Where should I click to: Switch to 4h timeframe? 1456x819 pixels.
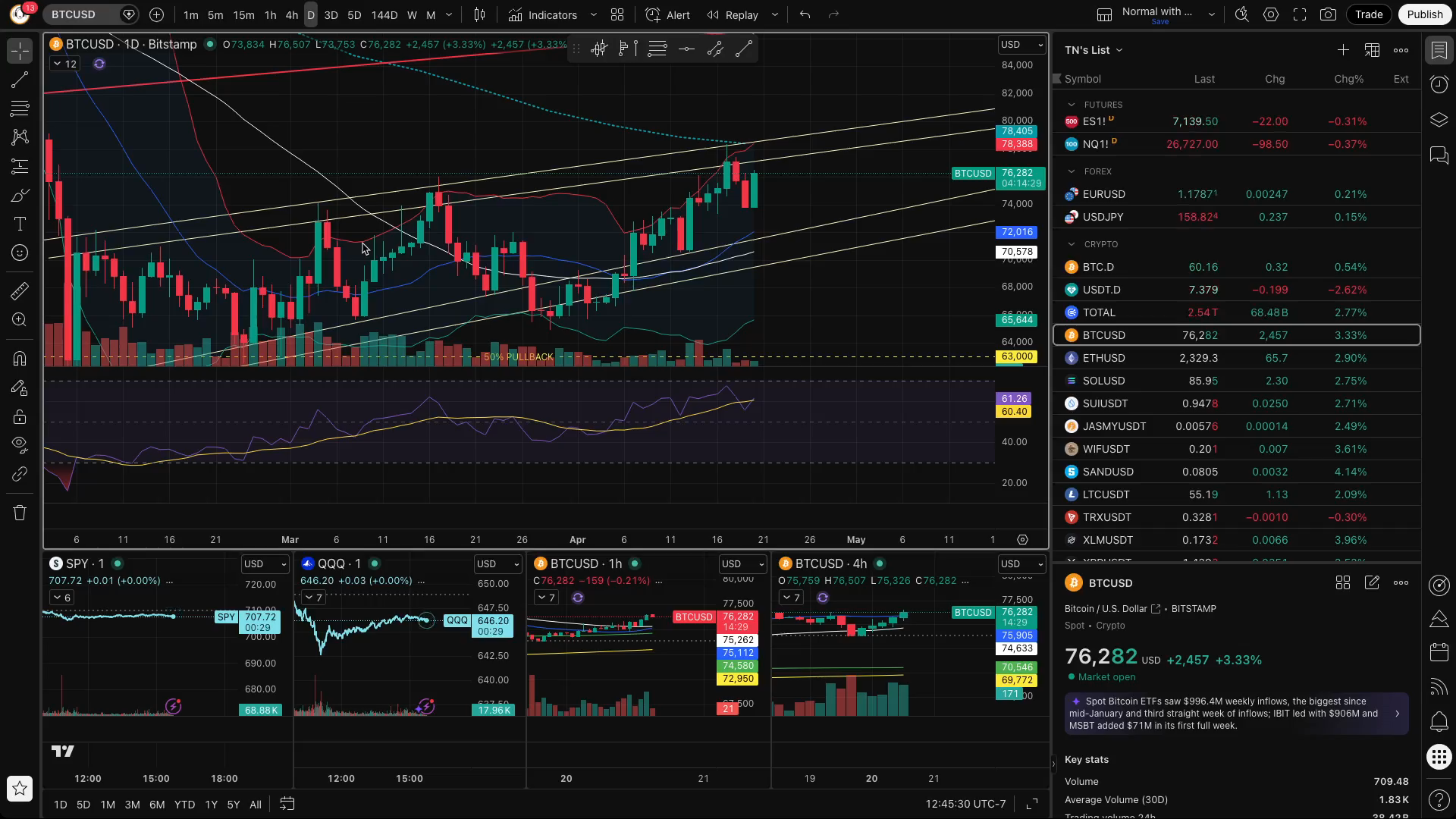(x=291, y=14)
